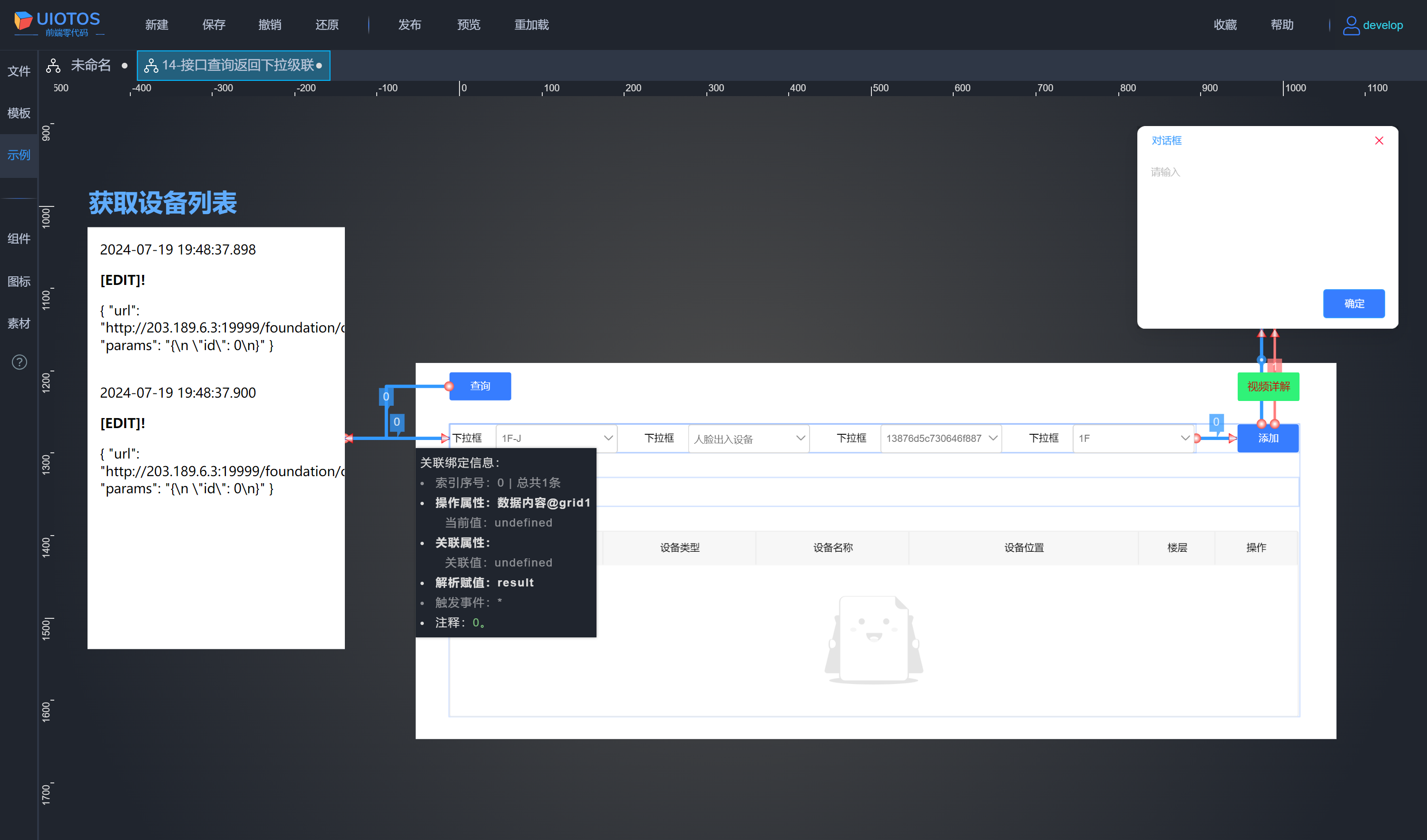This screenshot has width=1427, height=840.
Task: Select 组件 in the left sidebar
Action: [19, 238]
